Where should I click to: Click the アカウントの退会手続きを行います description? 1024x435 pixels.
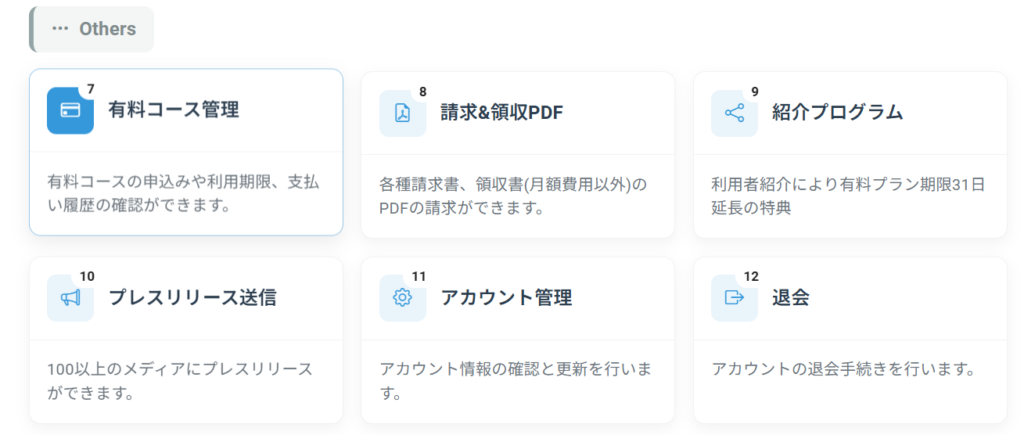coord(843,370)
